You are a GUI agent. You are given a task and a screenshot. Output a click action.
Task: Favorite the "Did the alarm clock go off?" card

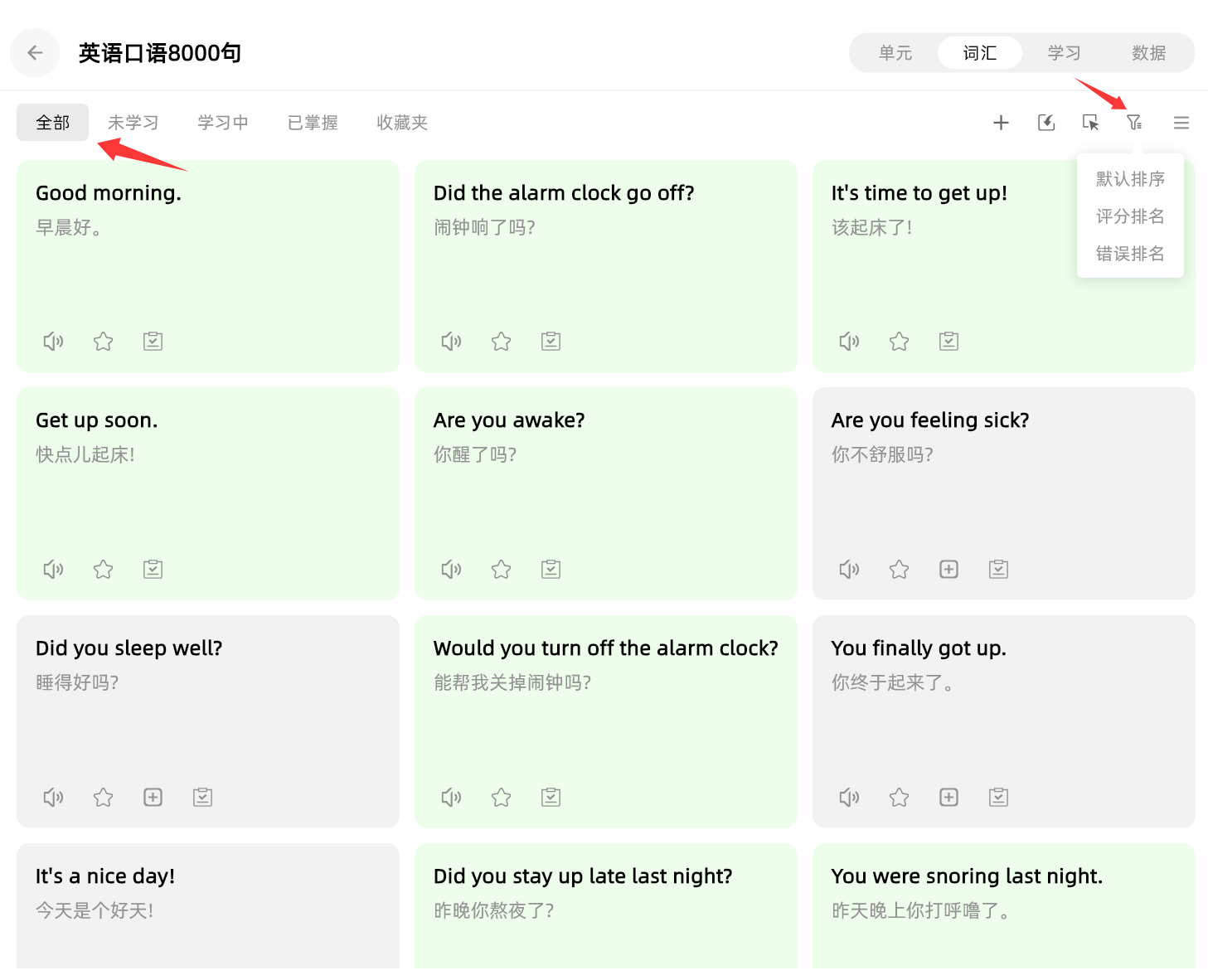(x=501, y=342)
